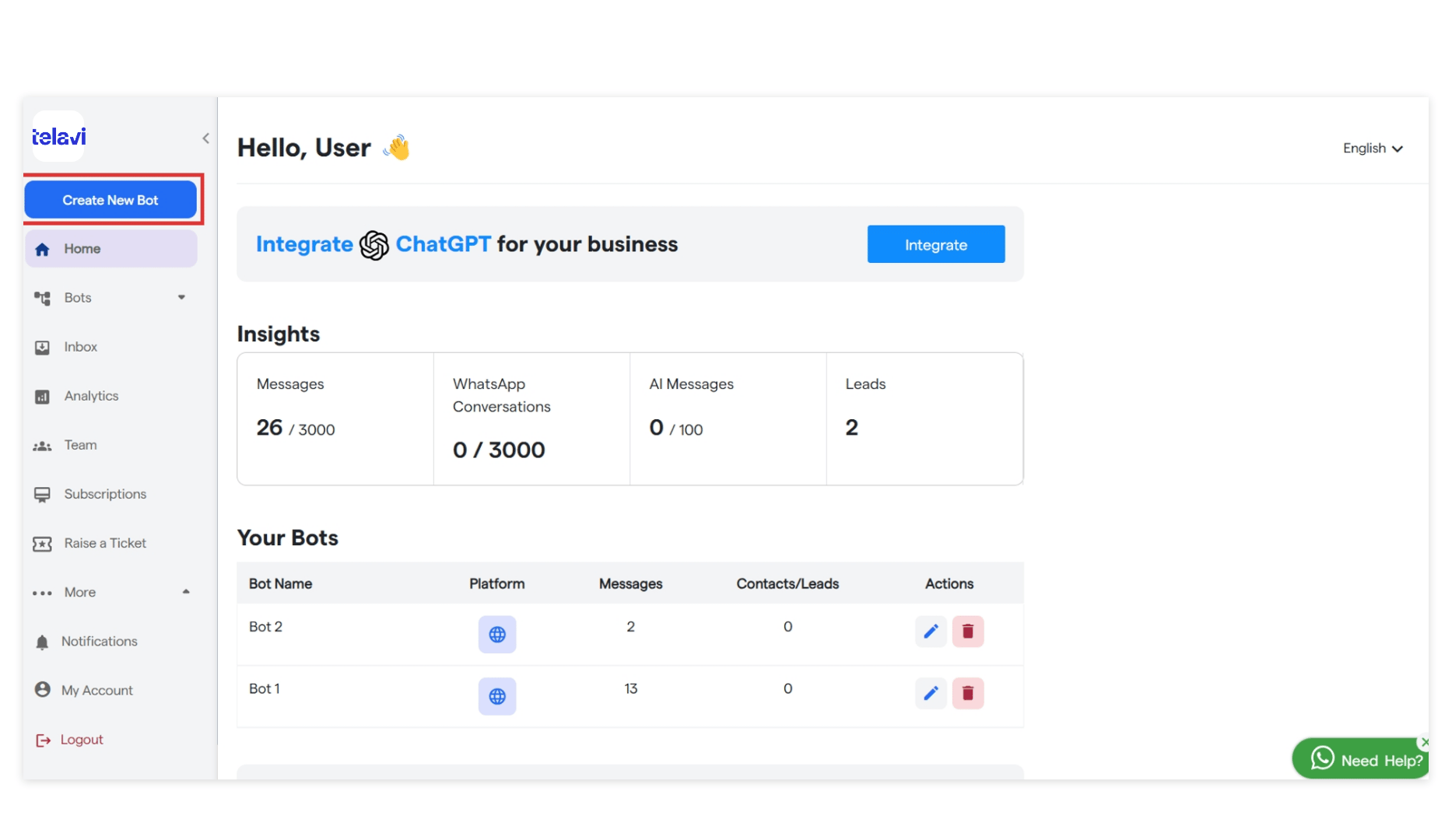
Task: Click the Actions column header
Action: click(949, 583)
